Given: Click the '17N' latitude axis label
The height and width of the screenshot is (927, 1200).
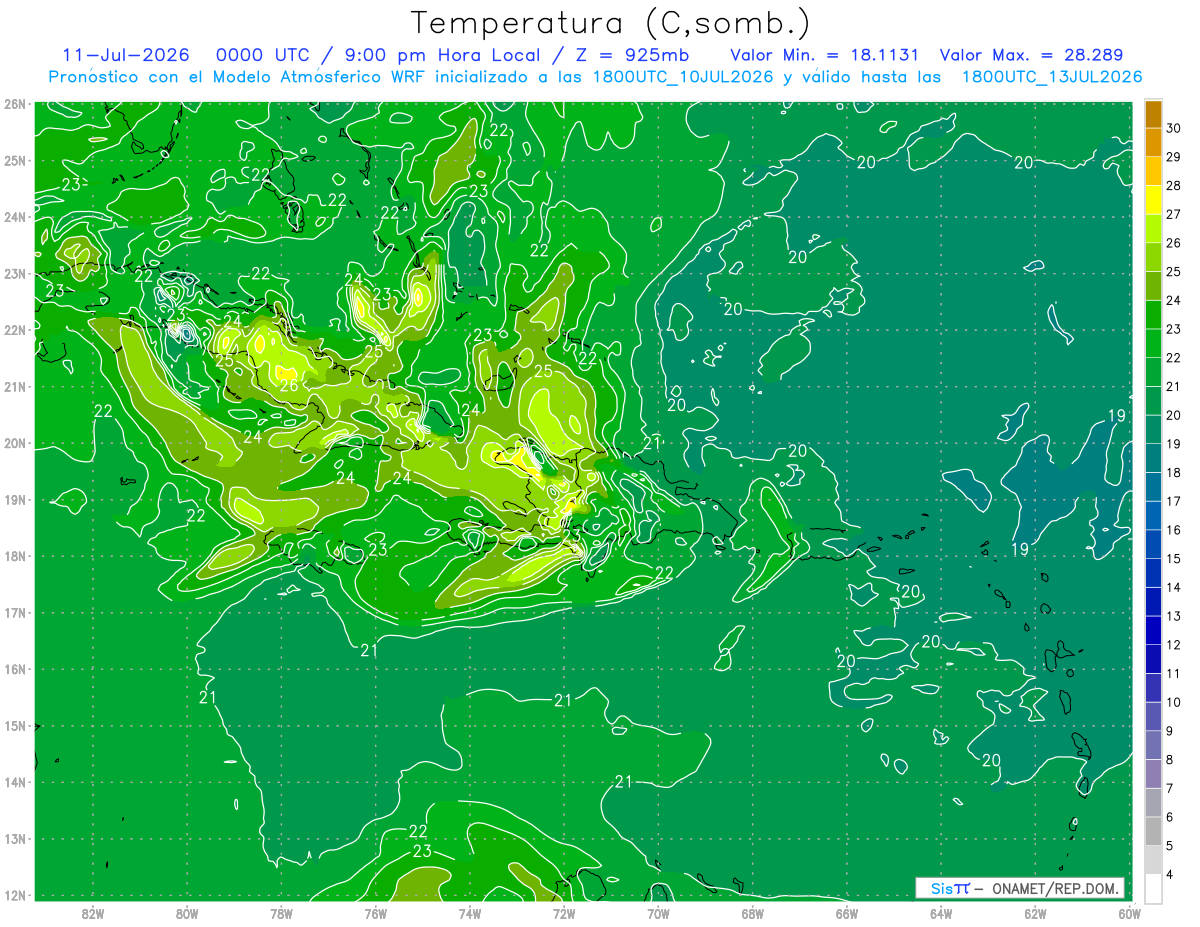Looking at the screenshot, I should point(14,612).
